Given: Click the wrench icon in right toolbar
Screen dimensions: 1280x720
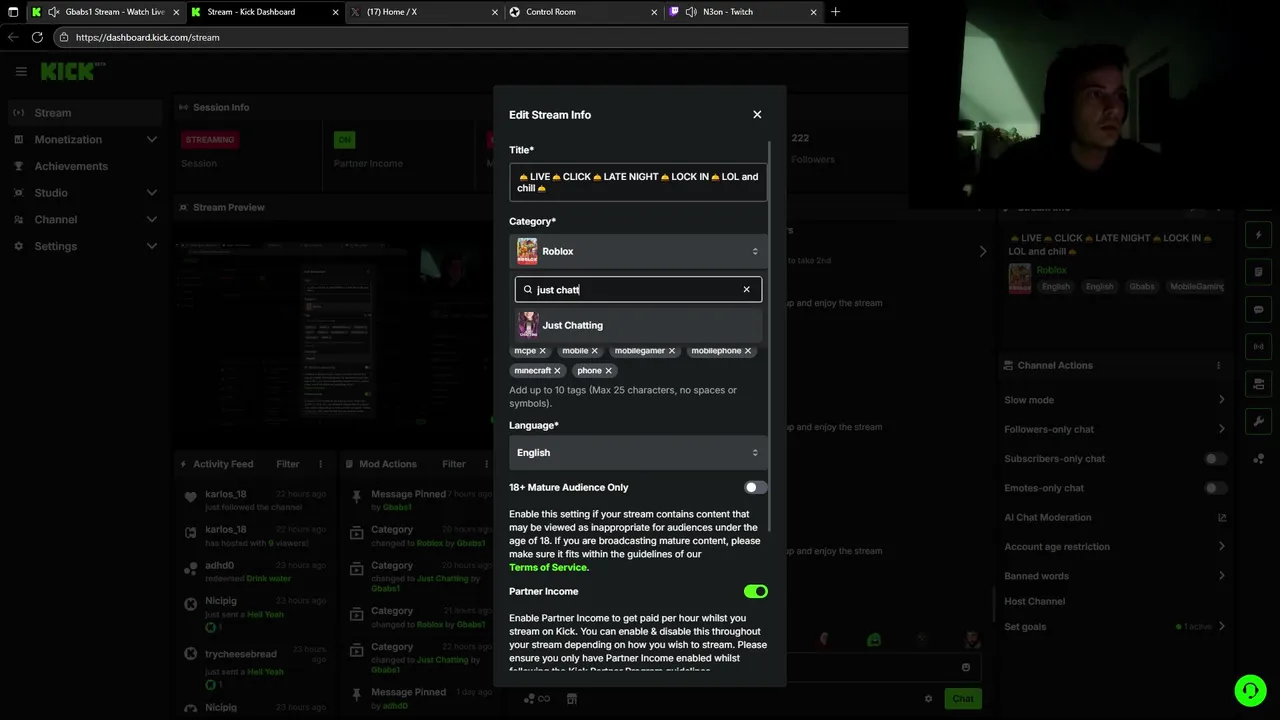Looking at the screenshot, I should [1259, 421].
